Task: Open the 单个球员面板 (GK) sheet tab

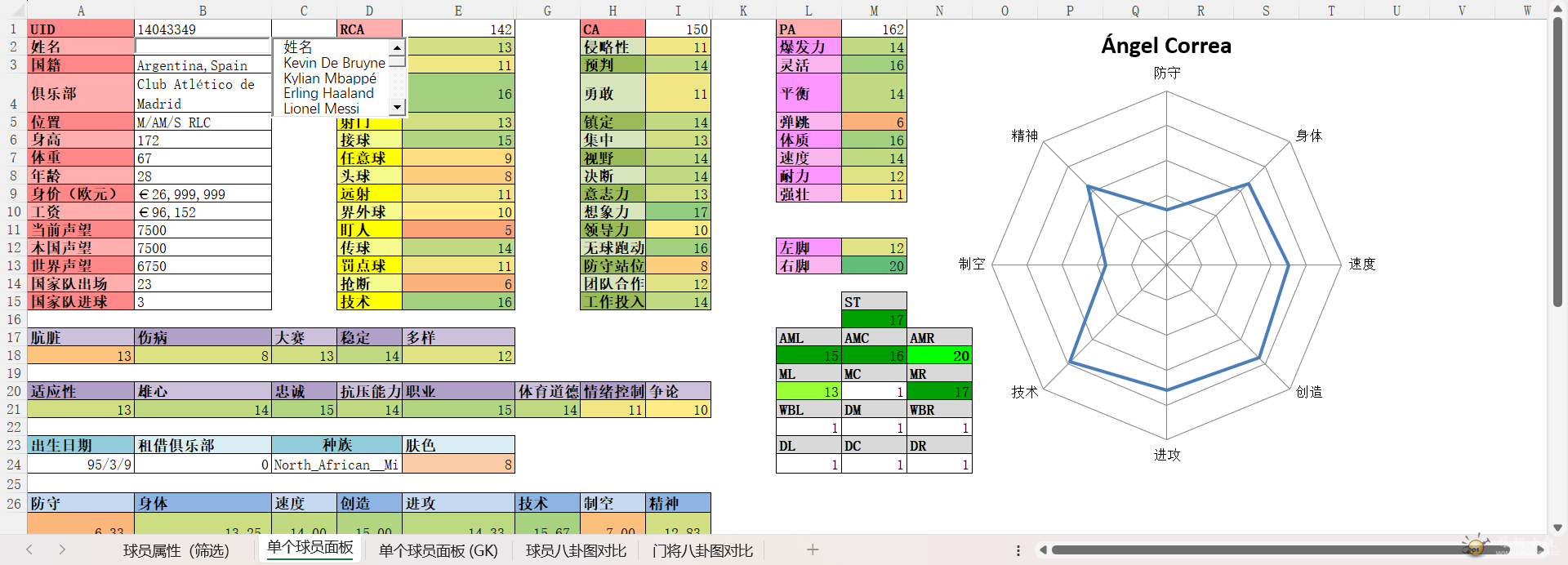Action: tap(439, 550)
